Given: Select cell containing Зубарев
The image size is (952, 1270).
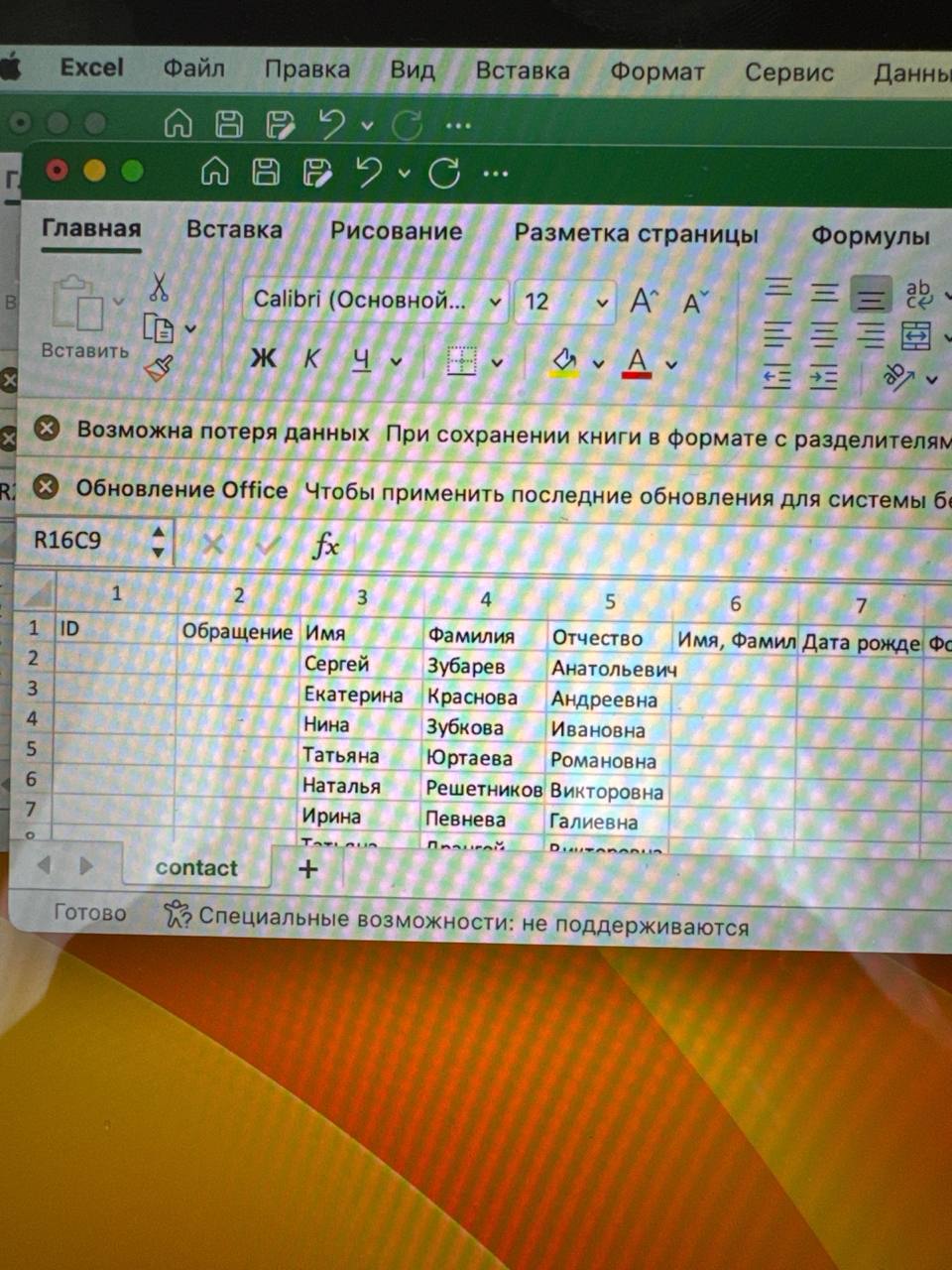Looking at the screenshot, I should (485, 667).
